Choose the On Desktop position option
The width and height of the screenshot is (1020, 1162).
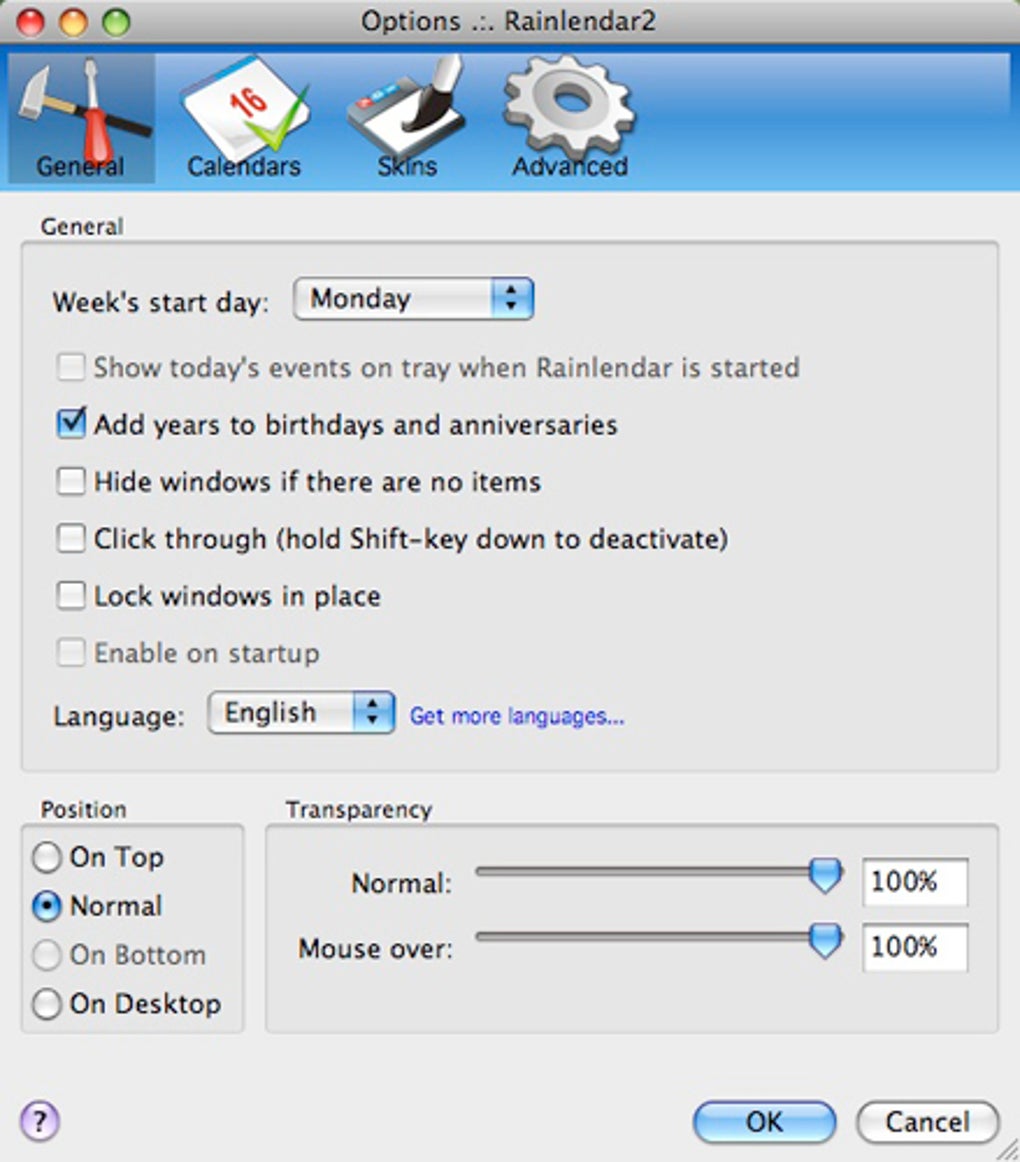pos(47,1004)
